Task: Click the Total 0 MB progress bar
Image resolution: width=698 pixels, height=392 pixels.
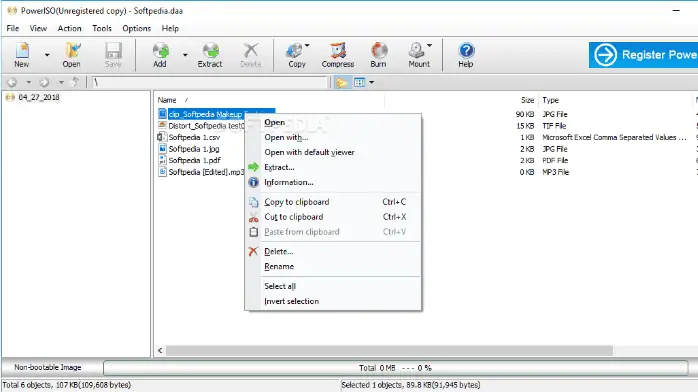Action: coord(395,368)
